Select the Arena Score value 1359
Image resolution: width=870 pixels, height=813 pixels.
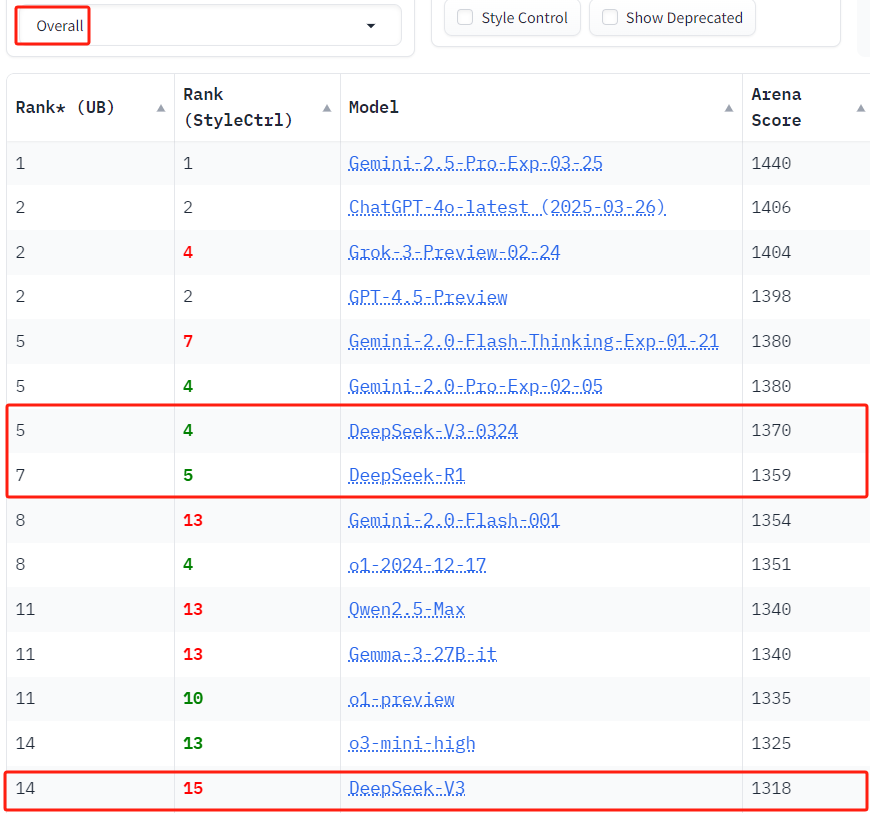pyautogui.click(x=771, y=476)
